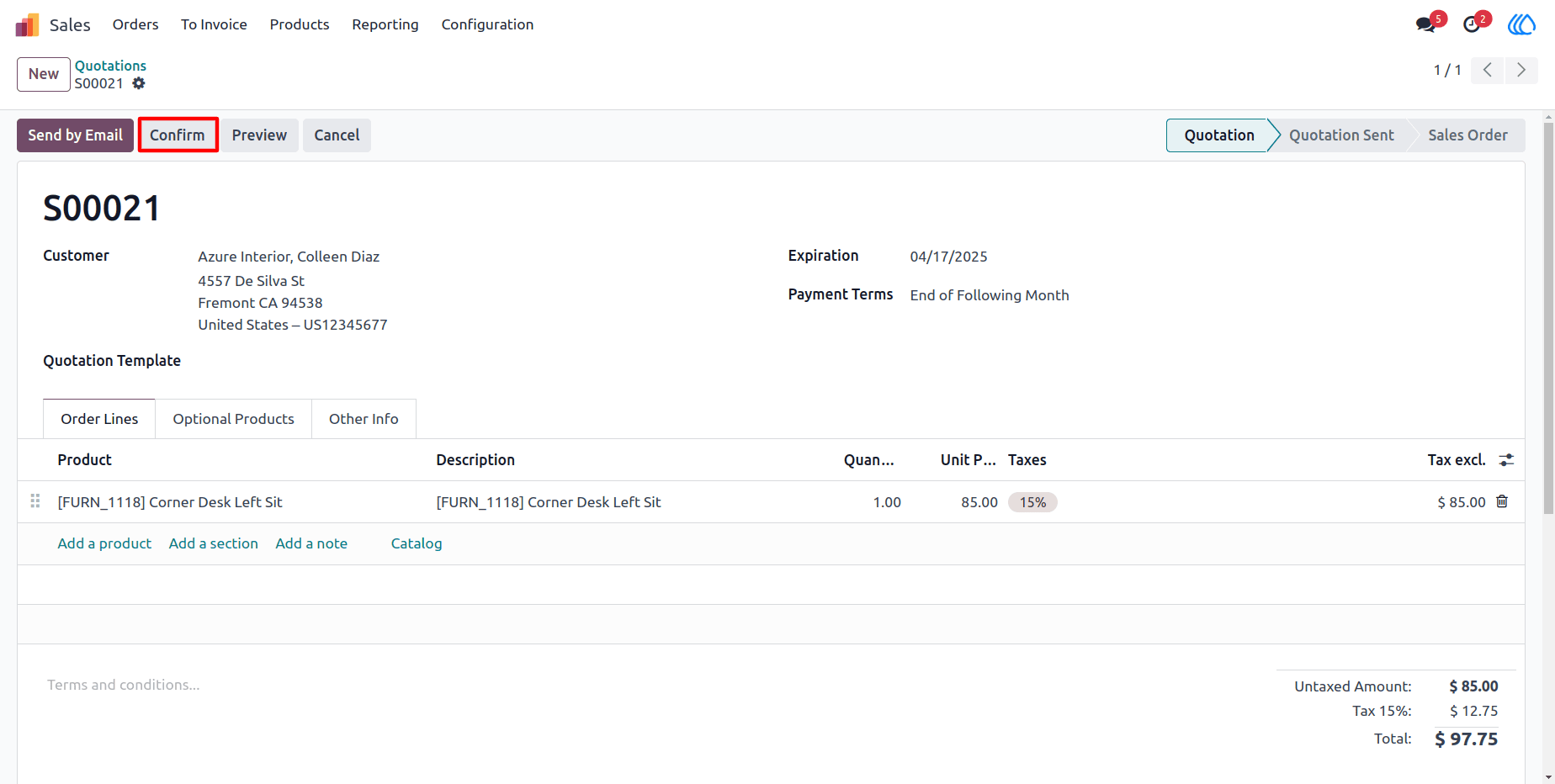
Task: Open the Configuration menu
Action: tap(487, 24)
